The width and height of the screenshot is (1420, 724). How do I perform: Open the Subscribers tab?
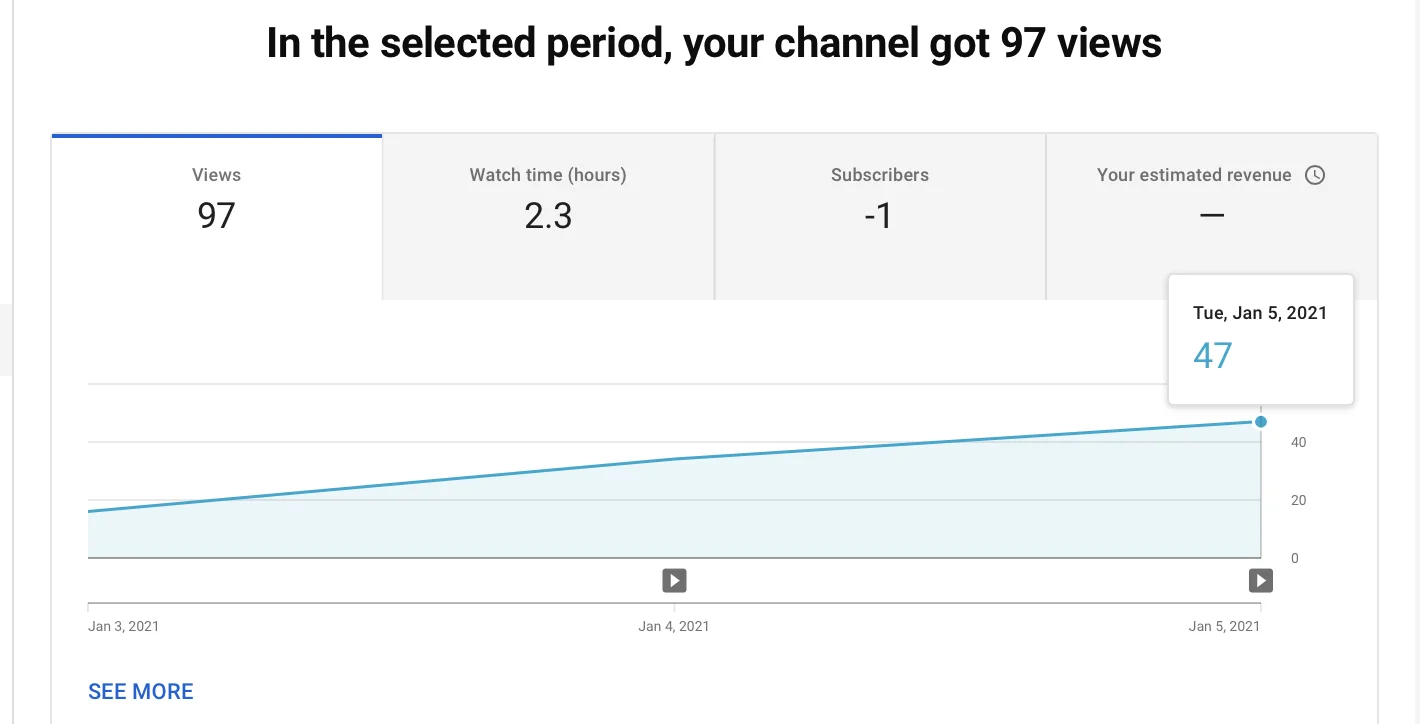[x=880, y=217]
